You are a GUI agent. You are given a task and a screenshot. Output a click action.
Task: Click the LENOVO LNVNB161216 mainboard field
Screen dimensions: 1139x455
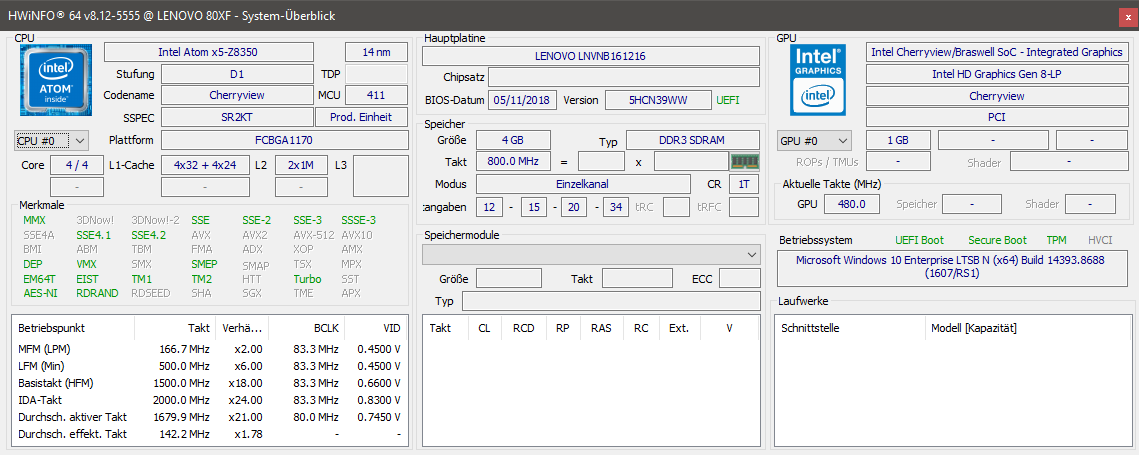(590, 56)
